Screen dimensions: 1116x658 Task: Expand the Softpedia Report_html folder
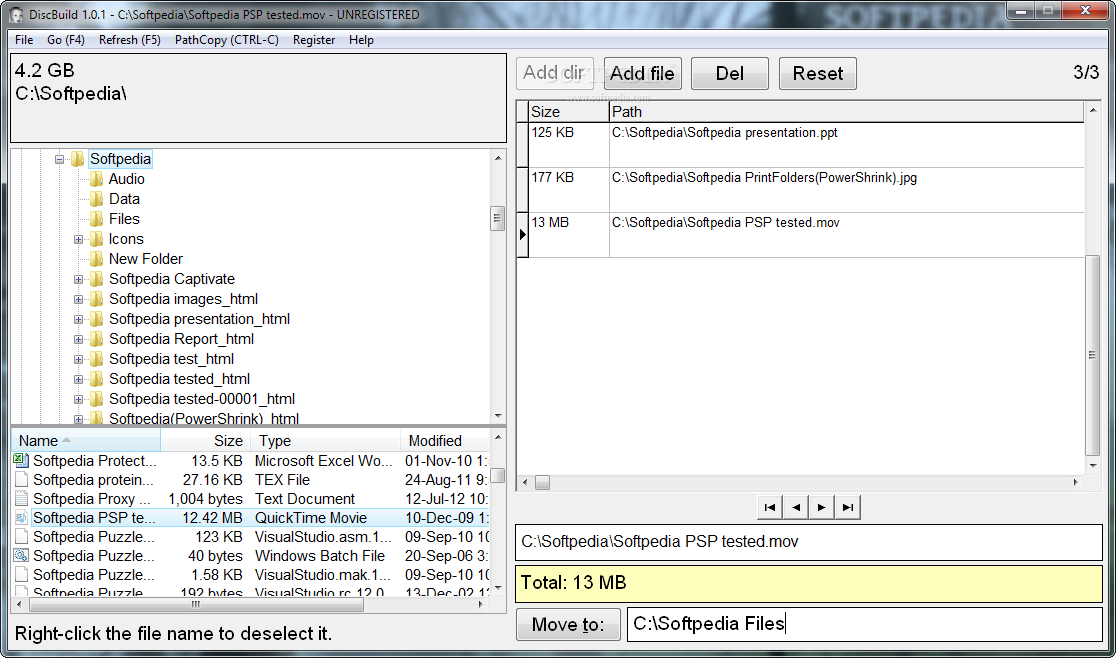coord(78,339)
